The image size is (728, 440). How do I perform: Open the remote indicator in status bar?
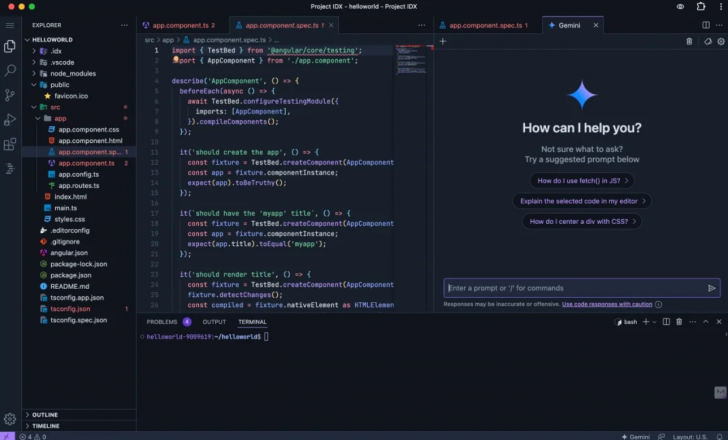[x=7, y=436]
